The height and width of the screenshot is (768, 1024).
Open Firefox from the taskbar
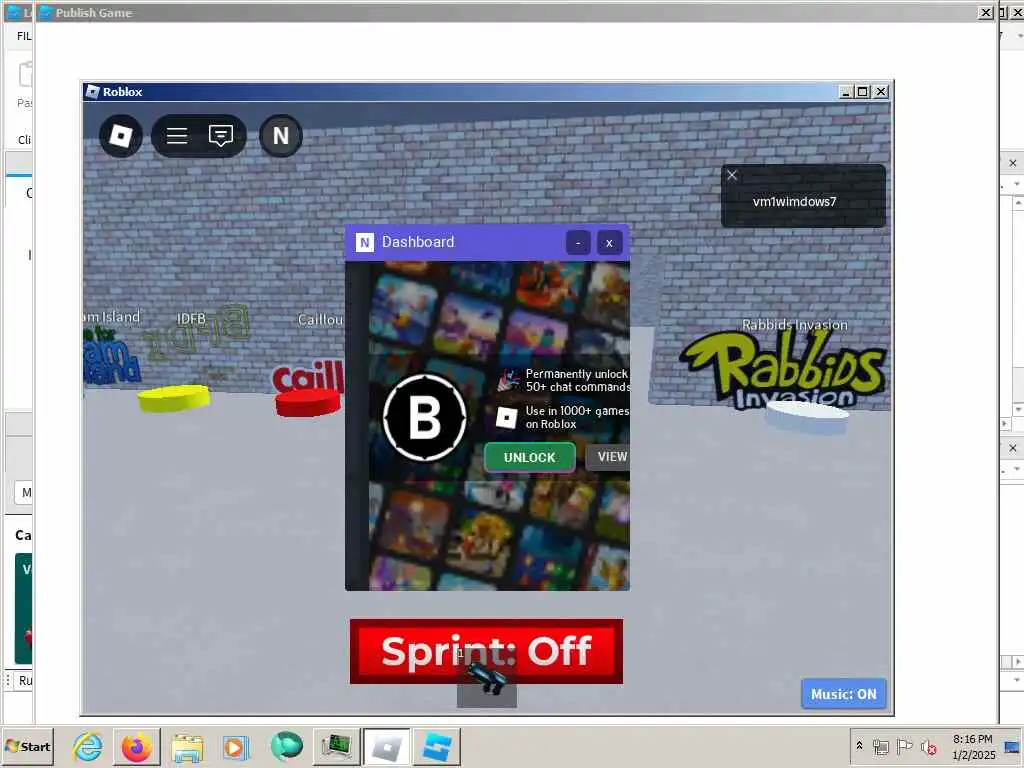[x=136, y=747]
